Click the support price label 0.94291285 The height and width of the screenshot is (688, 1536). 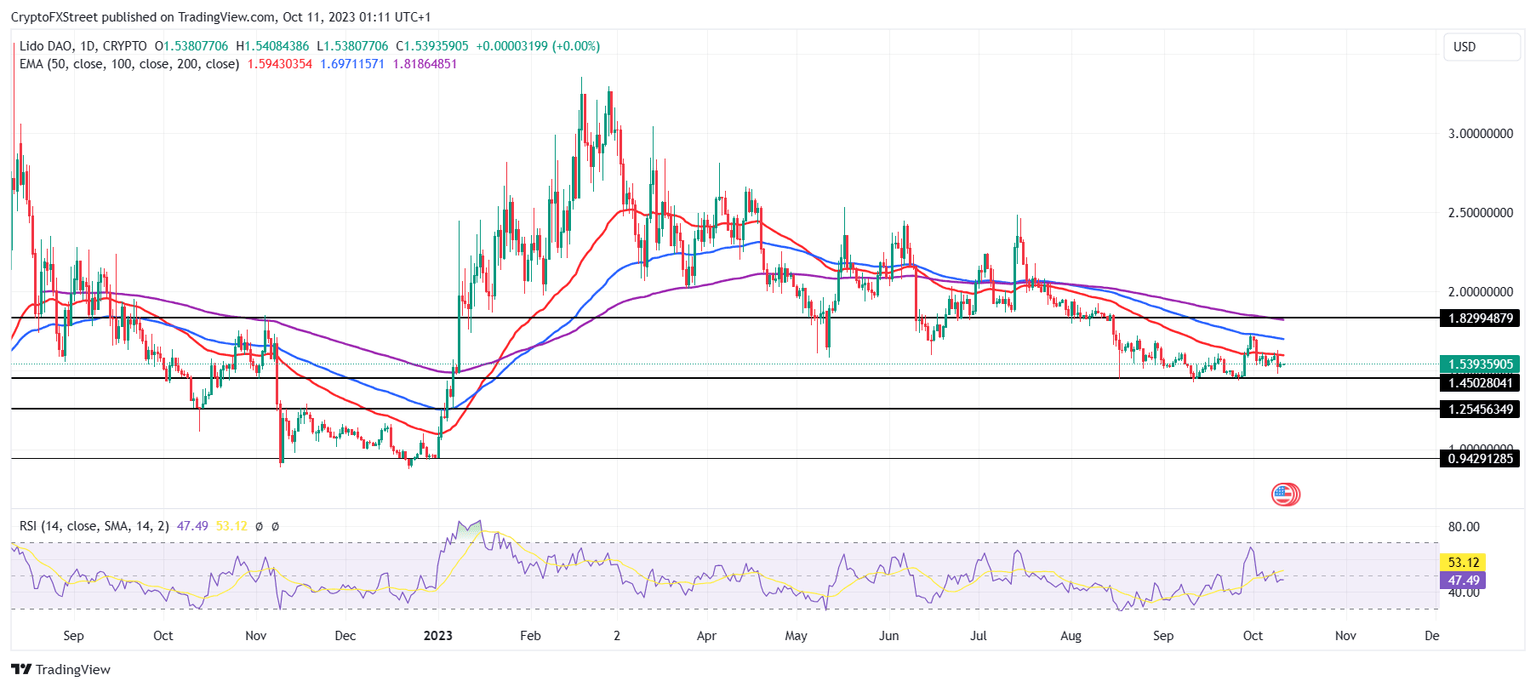1479,459
